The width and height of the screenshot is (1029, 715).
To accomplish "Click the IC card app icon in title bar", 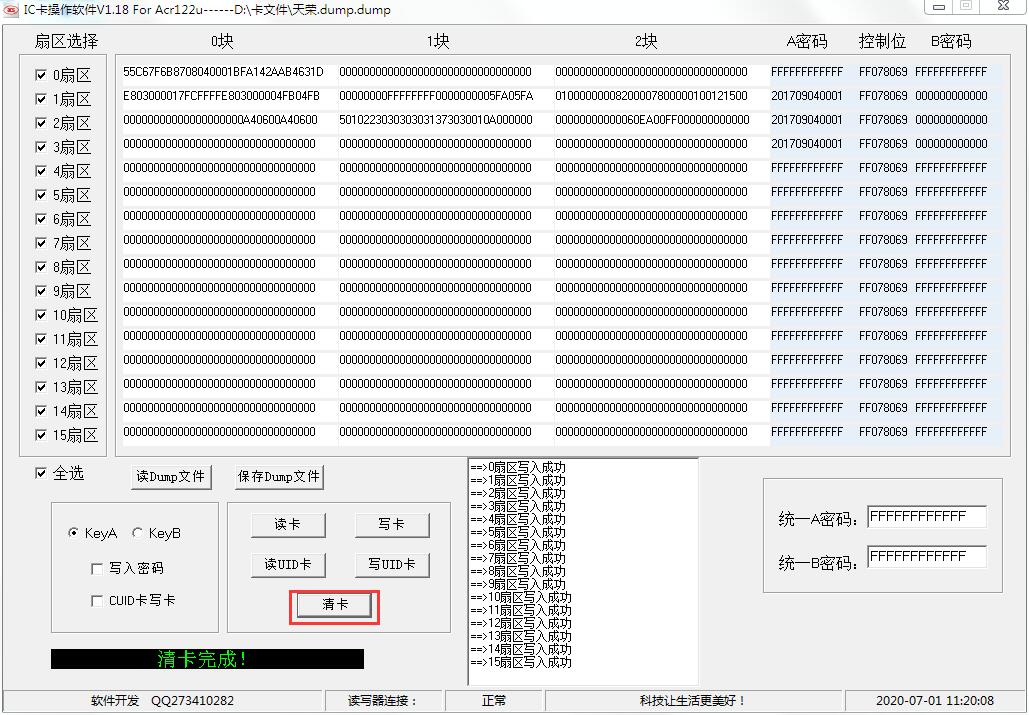I will coord(13,10).
